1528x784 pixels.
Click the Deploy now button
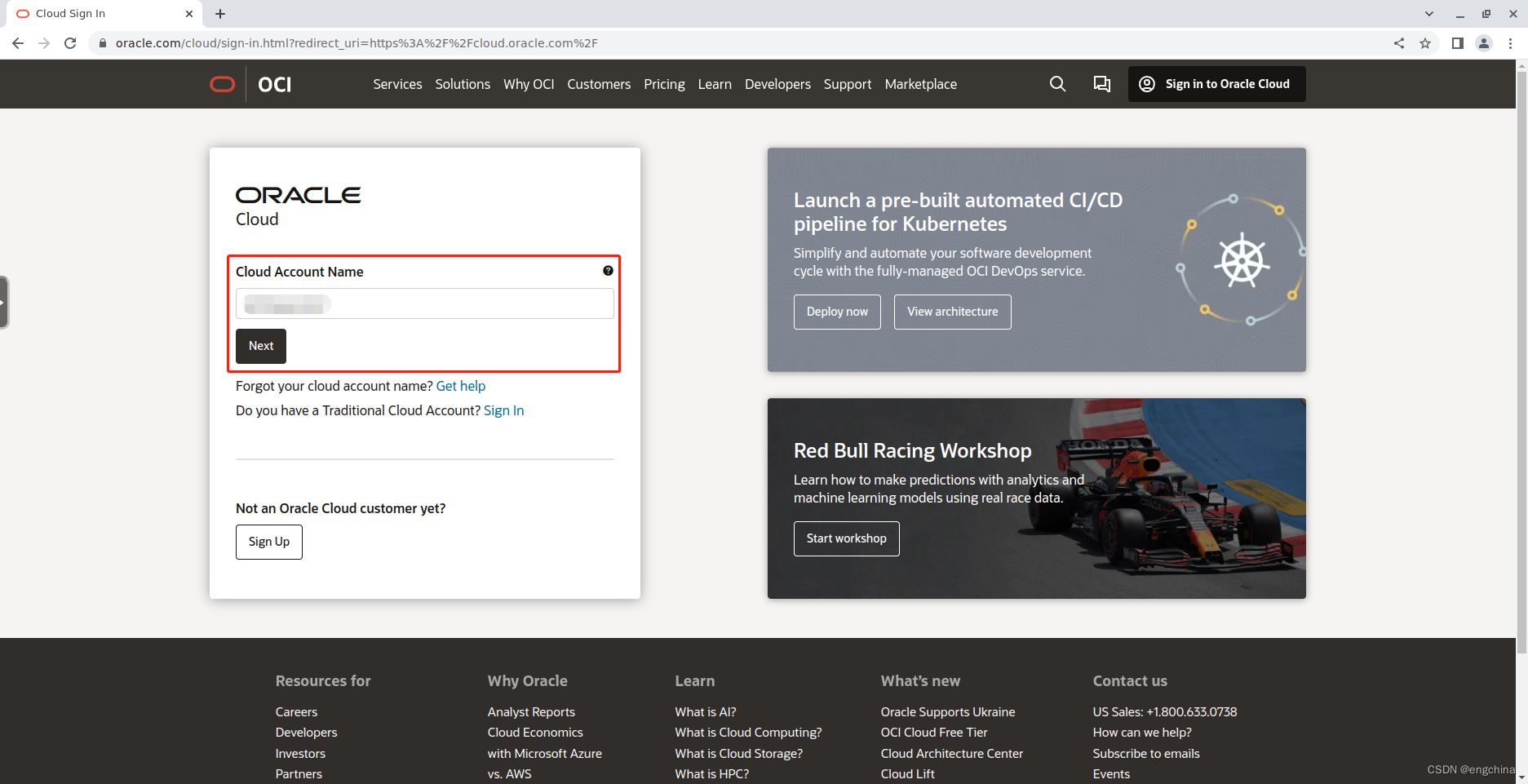837,312
